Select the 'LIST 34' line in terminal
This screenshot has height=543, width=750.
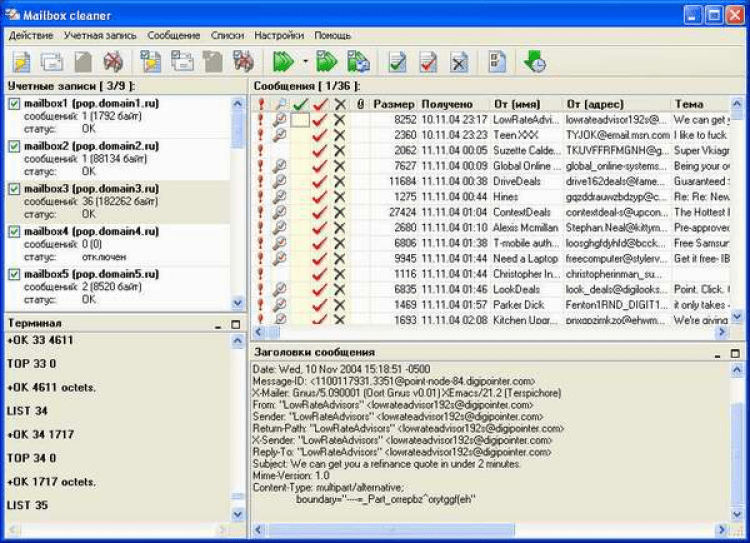27,411
